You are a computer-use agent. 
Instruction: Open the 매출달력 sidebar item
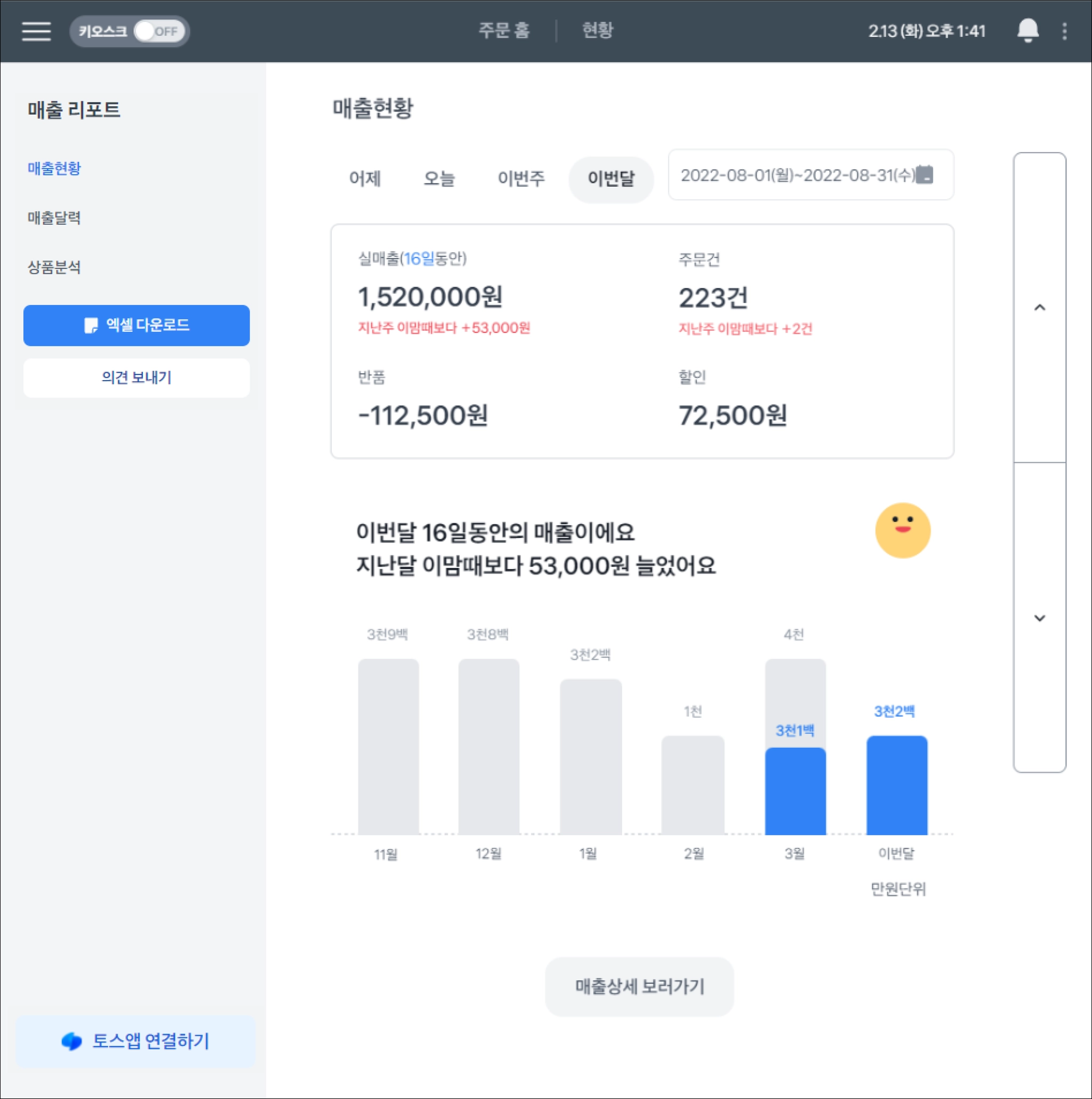pos(54,218)
